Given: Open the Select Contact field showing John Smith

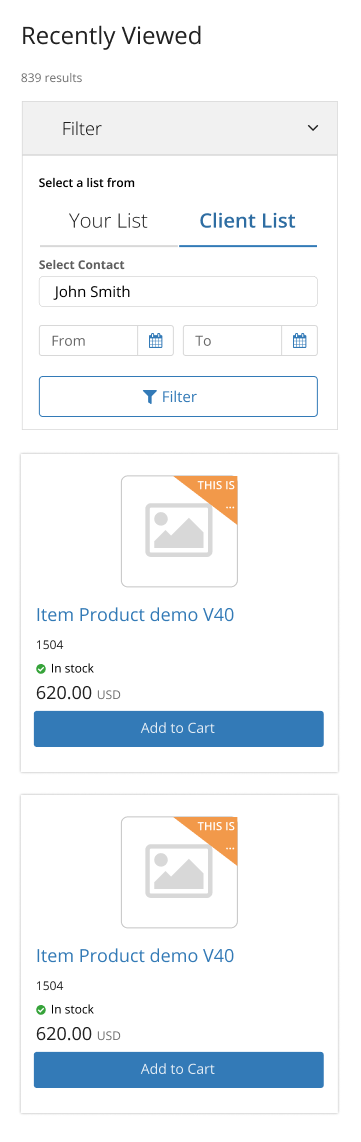Looking at the screenshot, I should [178, 292].
